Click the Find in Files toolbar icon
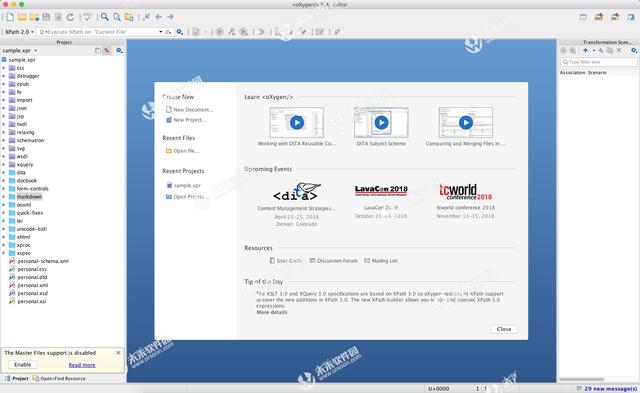 point(117,17)
